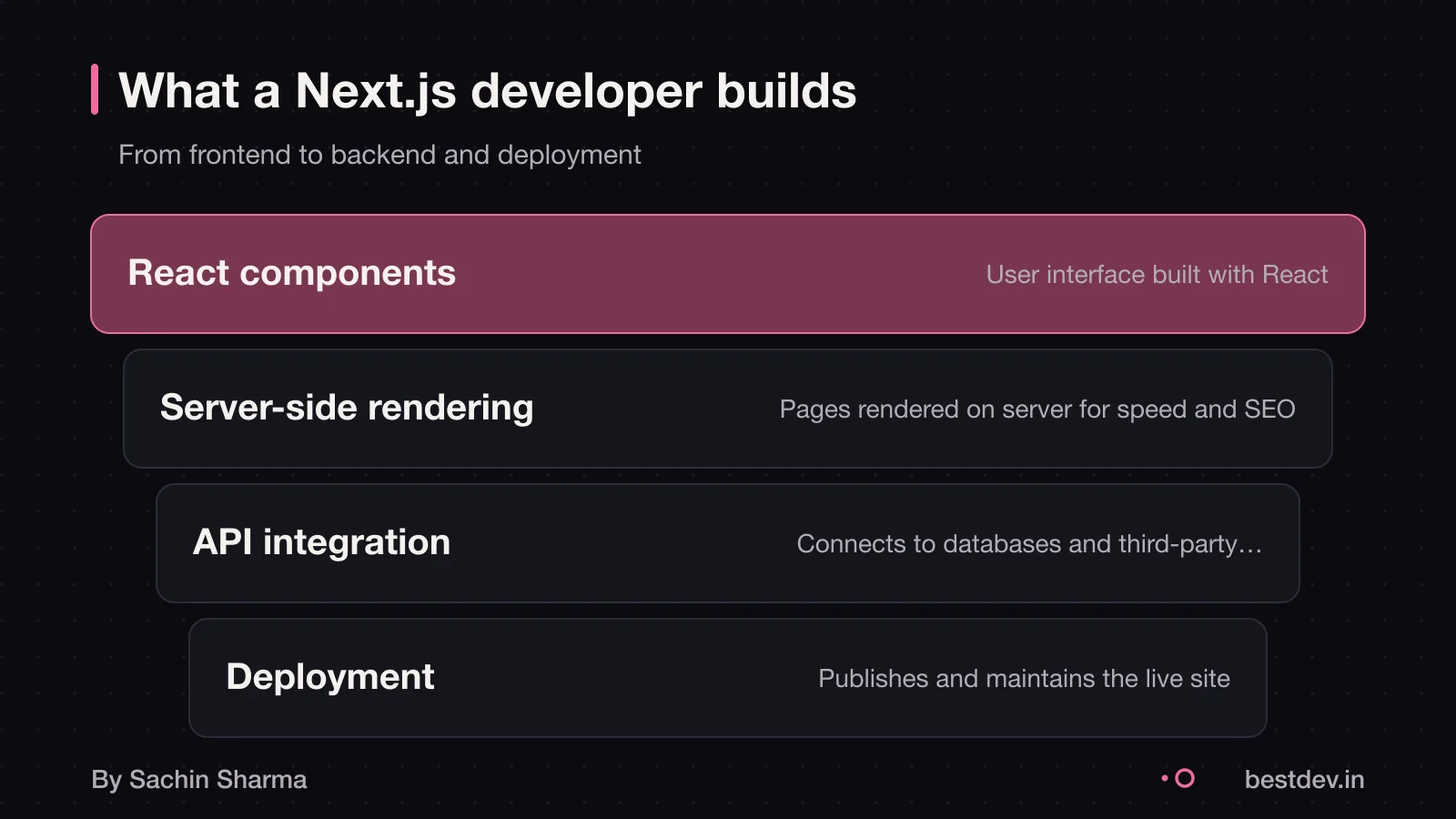Click 'Connects to databases and third-party…' text
The width and height of the screenshot is (1456, 819).
tap(1029, 544)
